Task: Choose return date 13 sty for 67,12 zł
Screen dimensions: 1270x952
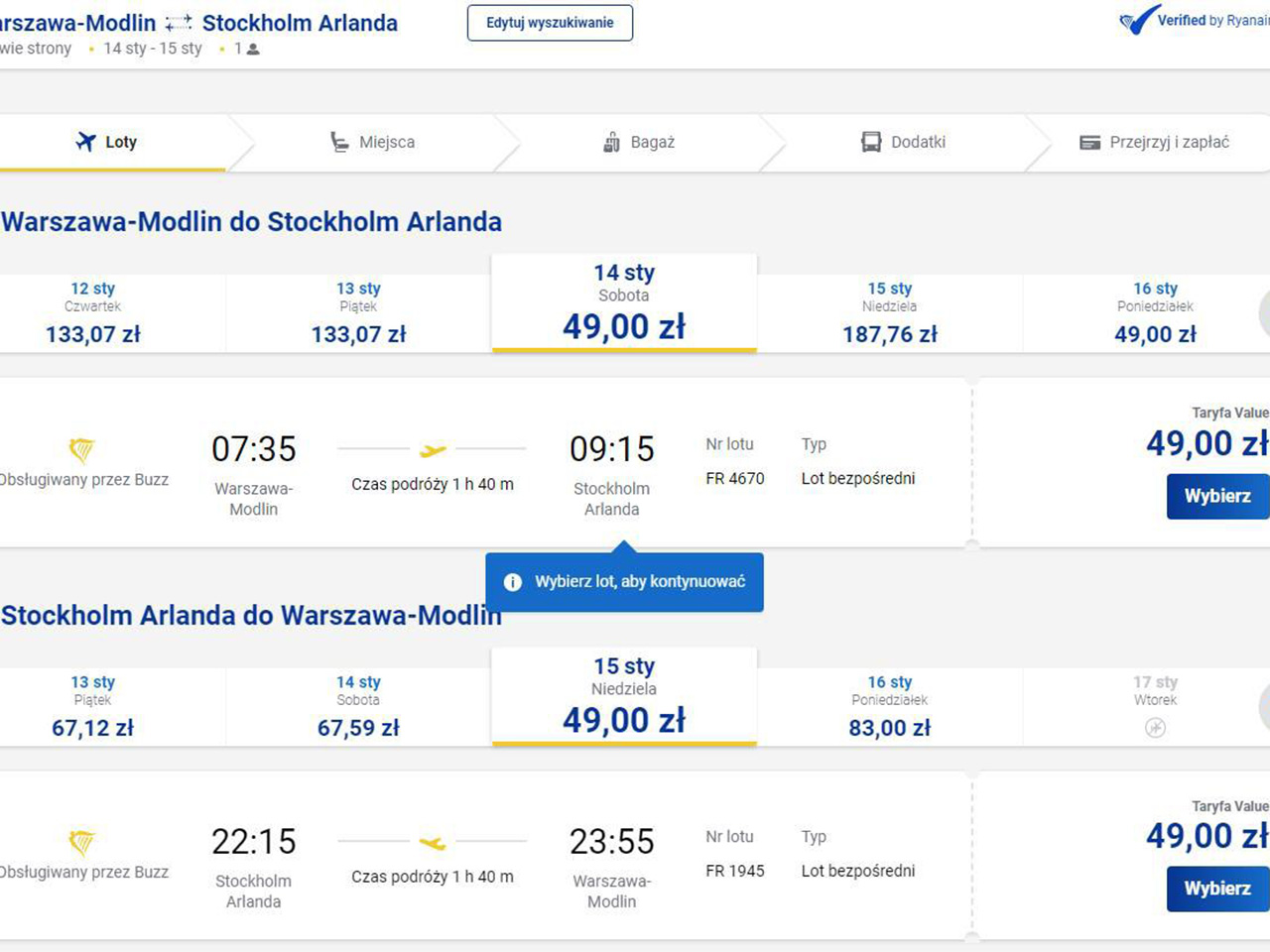Action: [93, 706]
